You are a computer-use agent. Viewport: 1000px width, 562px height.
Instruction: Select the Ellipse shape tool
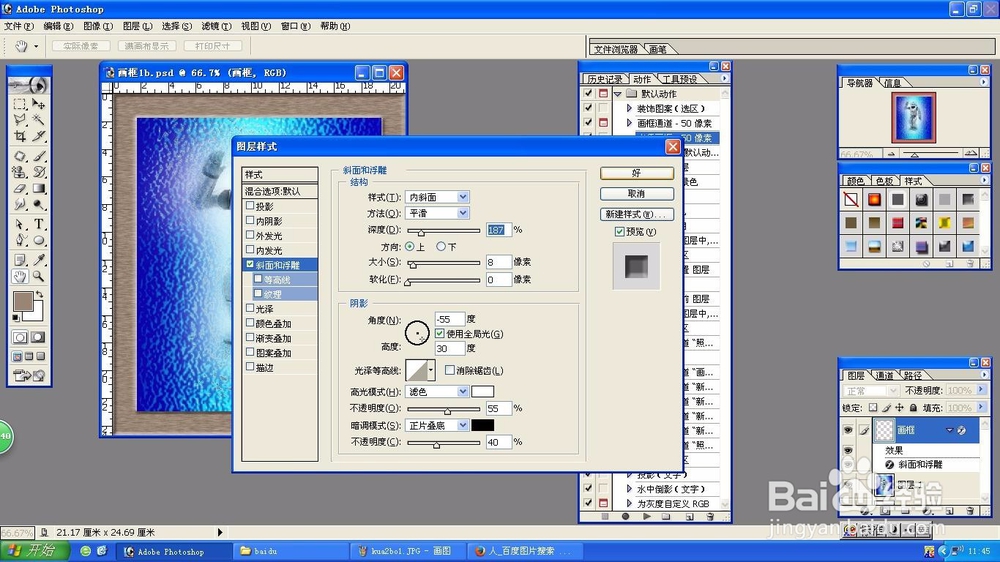coord(39,240)
